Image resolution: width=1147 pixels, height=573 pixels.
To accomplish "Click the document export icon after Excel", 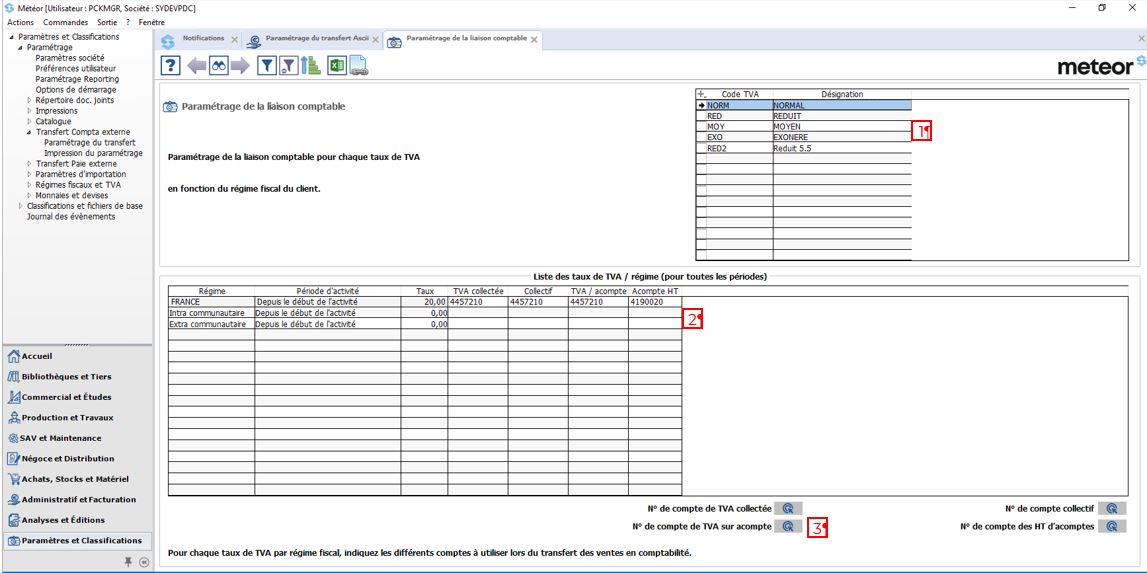I will [358, 66].
